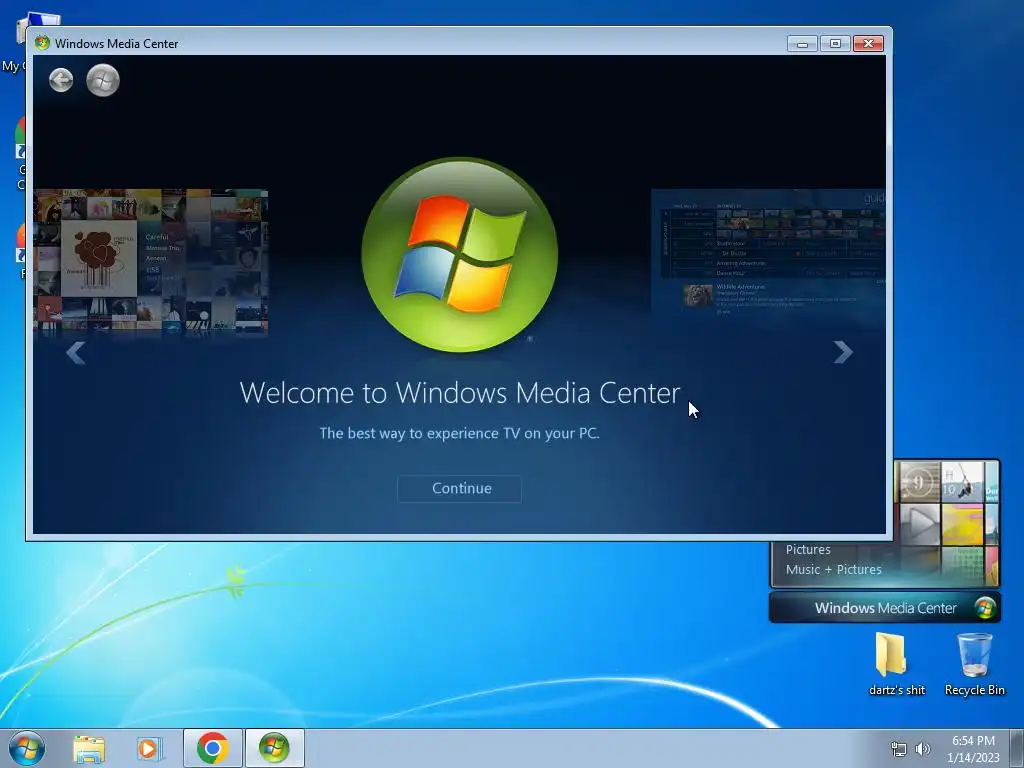Click the TV guide preview thumbnail
This screenshot has width=1024, height=768.
(769, 253)
